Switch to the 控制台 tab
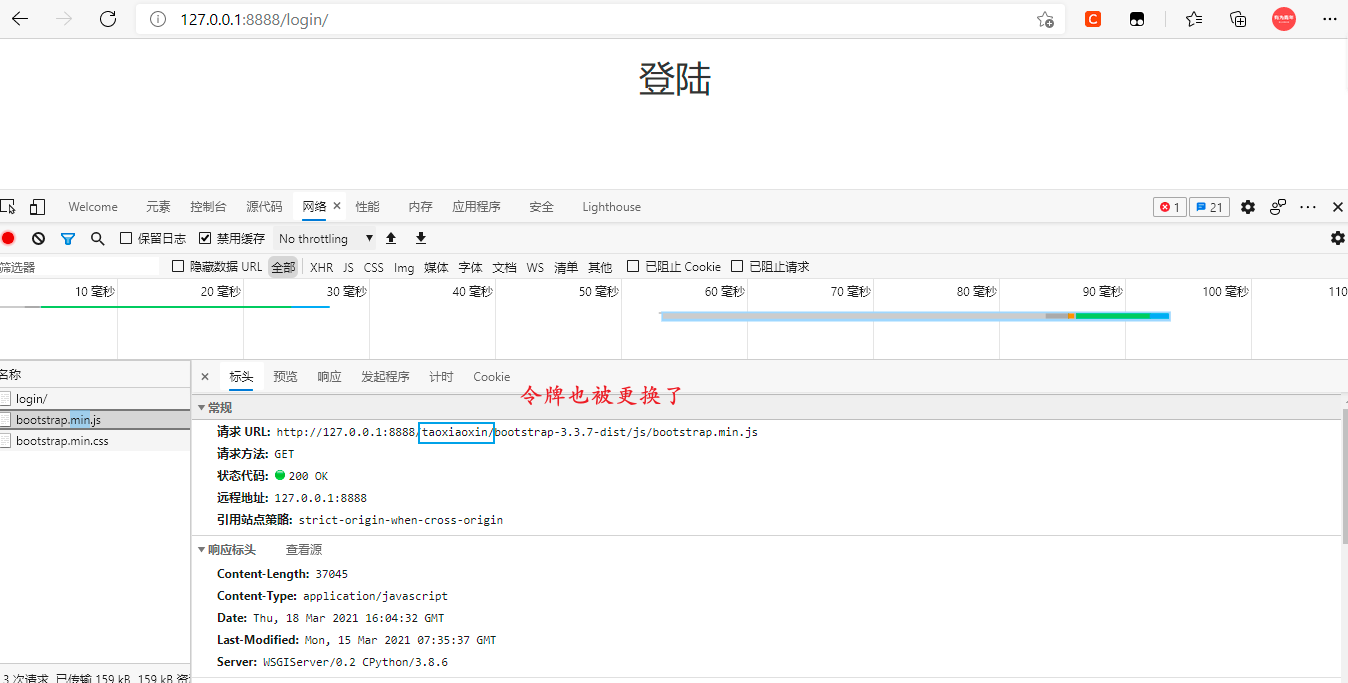 [208, 207]
